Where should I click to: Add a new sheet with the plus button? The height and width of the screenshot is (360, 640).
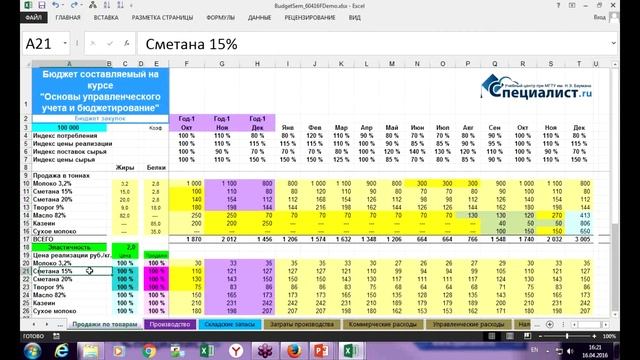pyautogui.click(x=550, y=324)
